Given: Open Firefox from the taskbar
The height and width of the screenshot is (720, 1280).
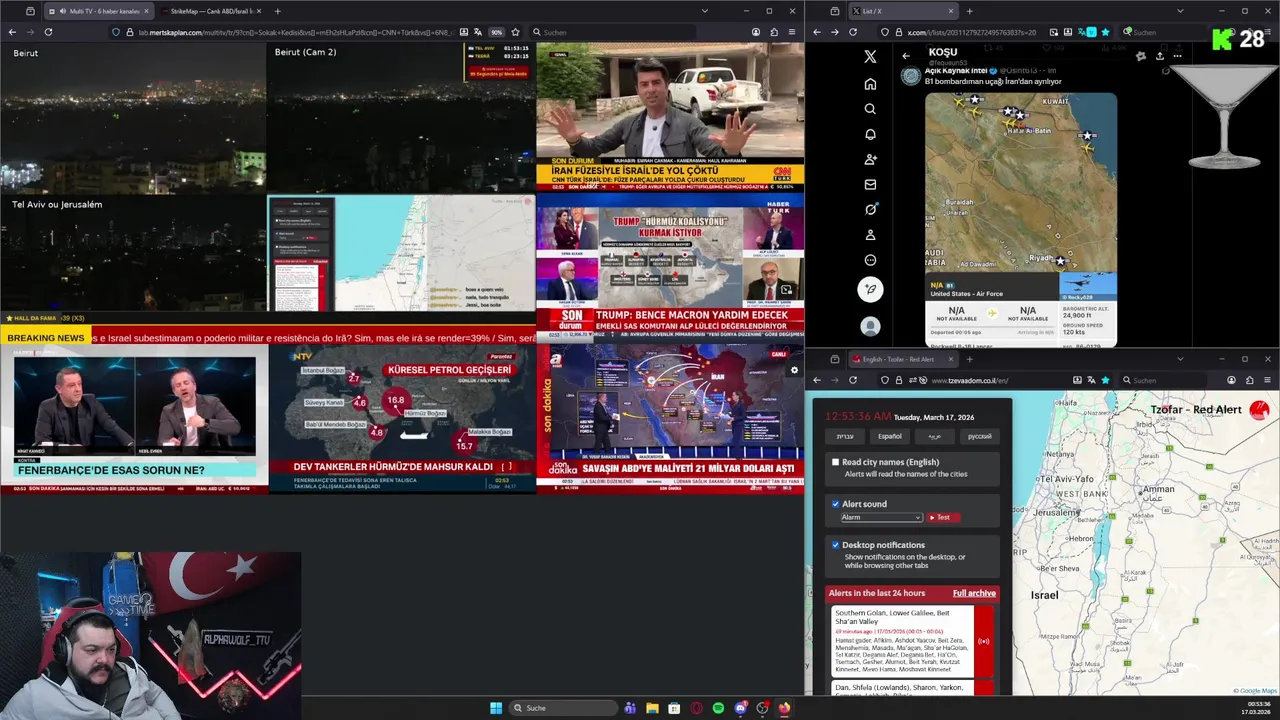Looking at the screenshot, I should (784, 708).
